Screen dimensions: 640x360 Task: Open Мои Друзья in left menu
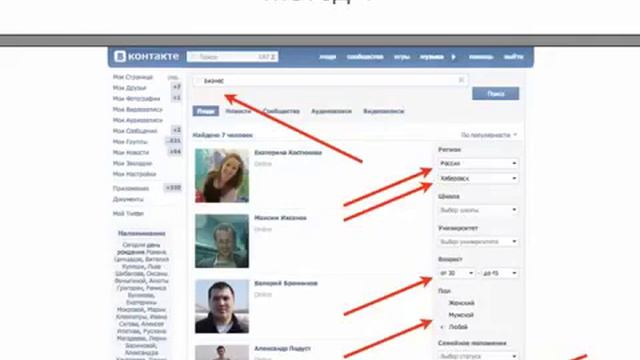[x=129, y=88]
